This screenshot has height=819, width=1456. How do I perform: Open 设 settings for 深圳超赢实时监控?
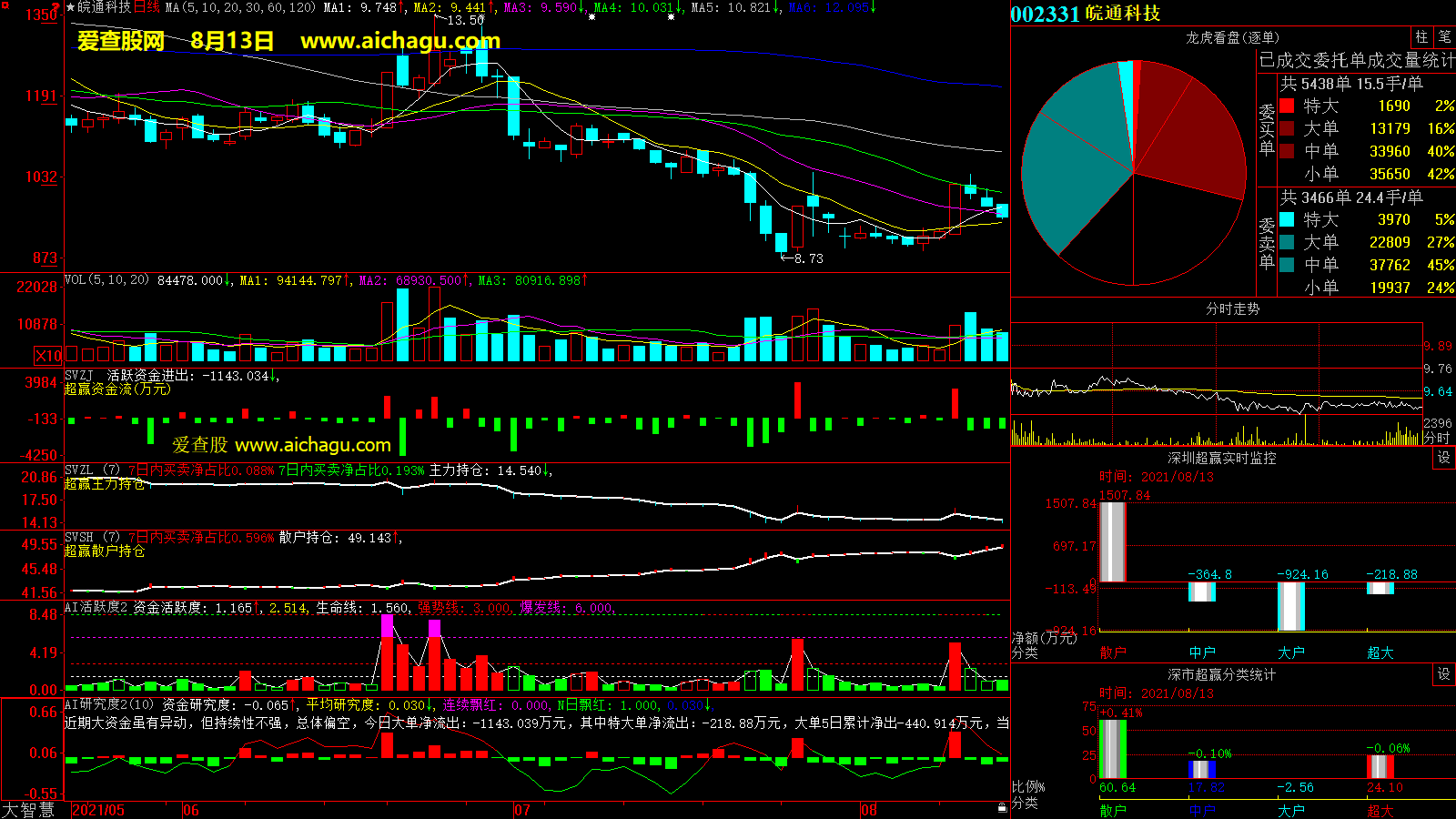click(x=1444, y=458)
